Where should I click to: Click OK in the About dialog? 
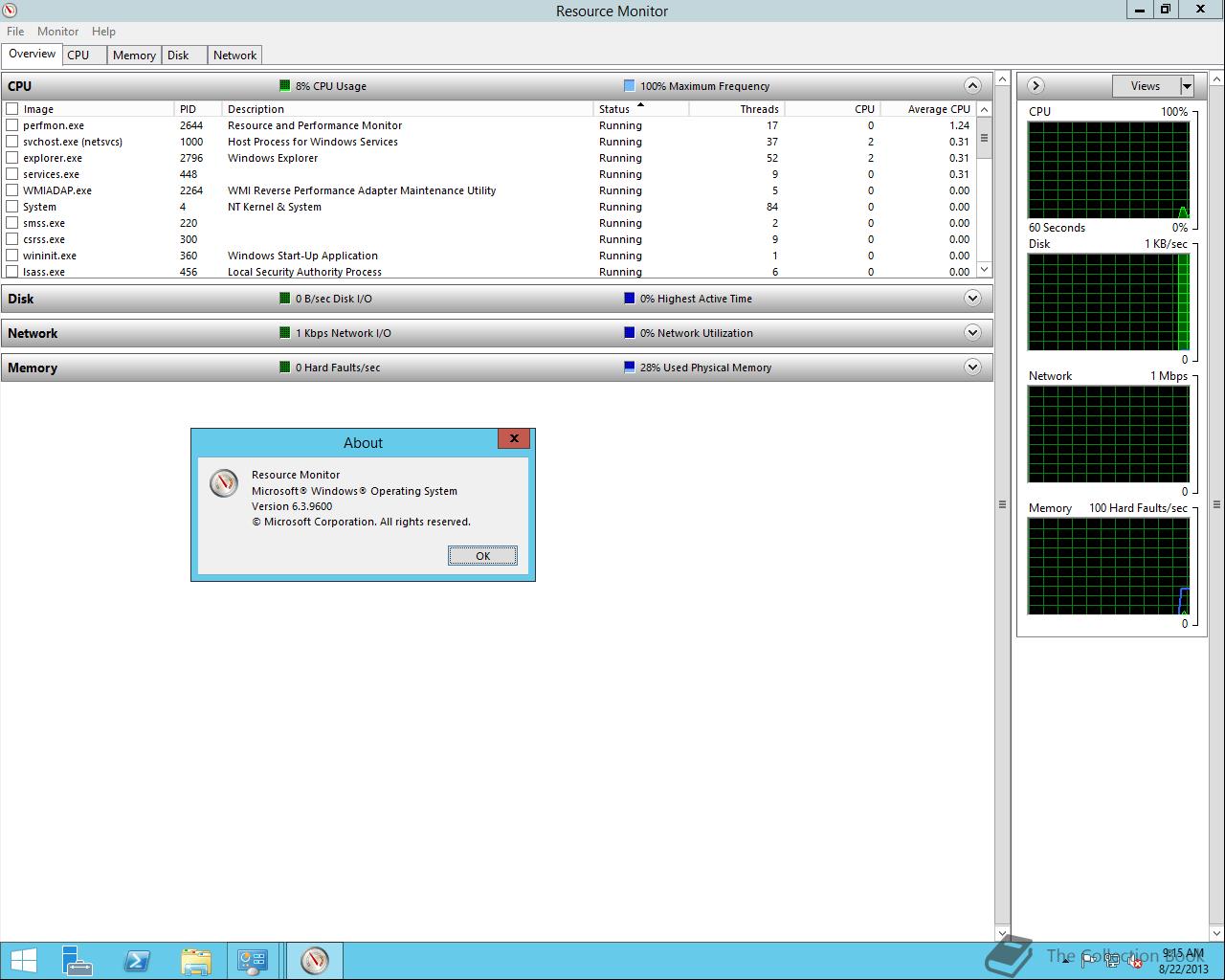click(482, 555)
